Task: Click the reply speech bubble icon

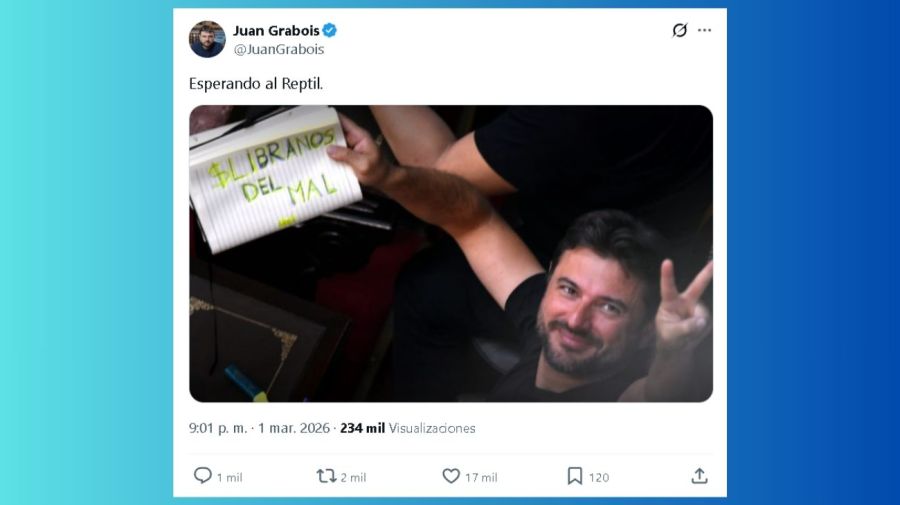Action: tap(203, 476)
